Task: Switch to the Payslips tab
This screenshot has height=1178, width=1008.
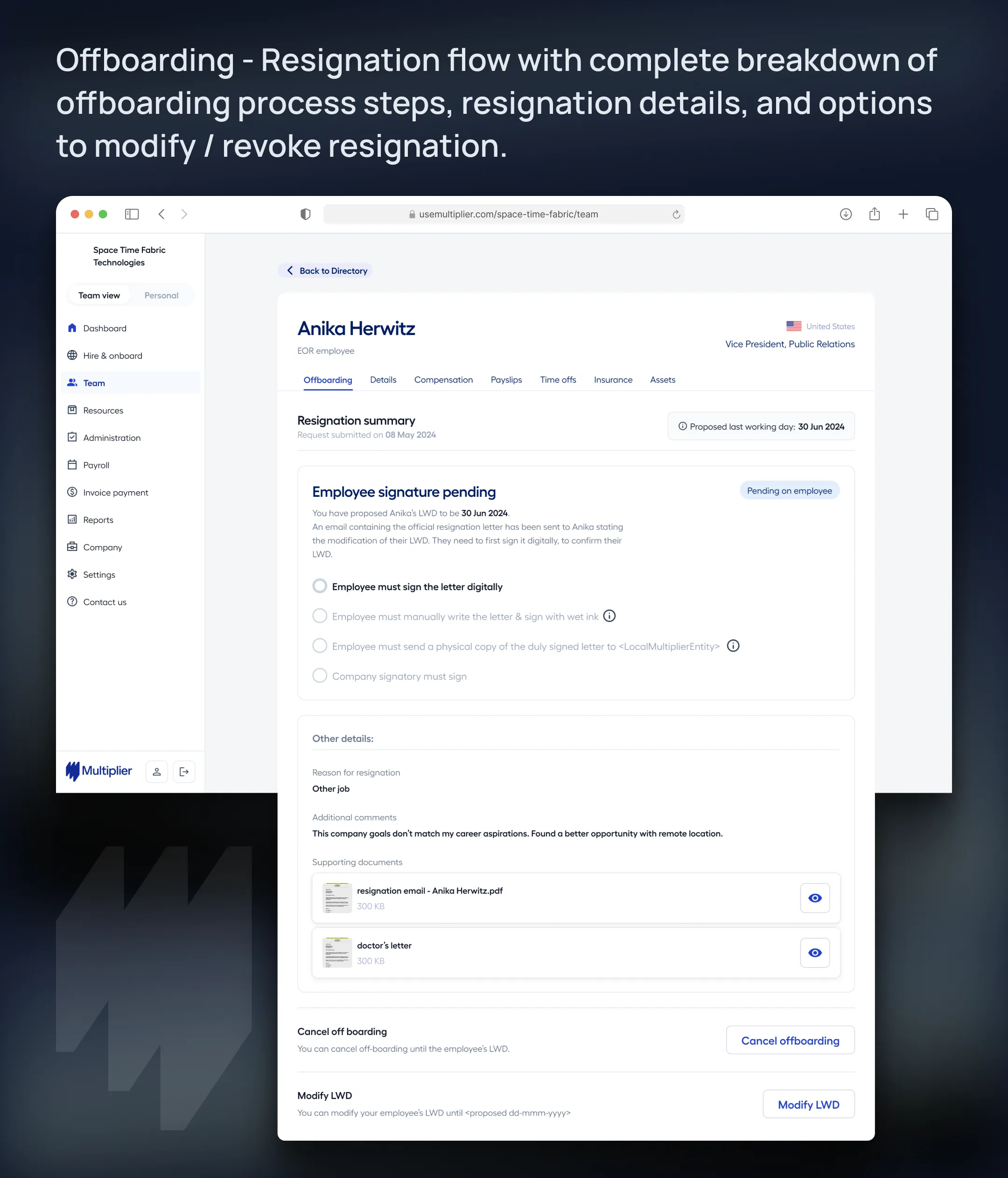Action: (506, 380)
